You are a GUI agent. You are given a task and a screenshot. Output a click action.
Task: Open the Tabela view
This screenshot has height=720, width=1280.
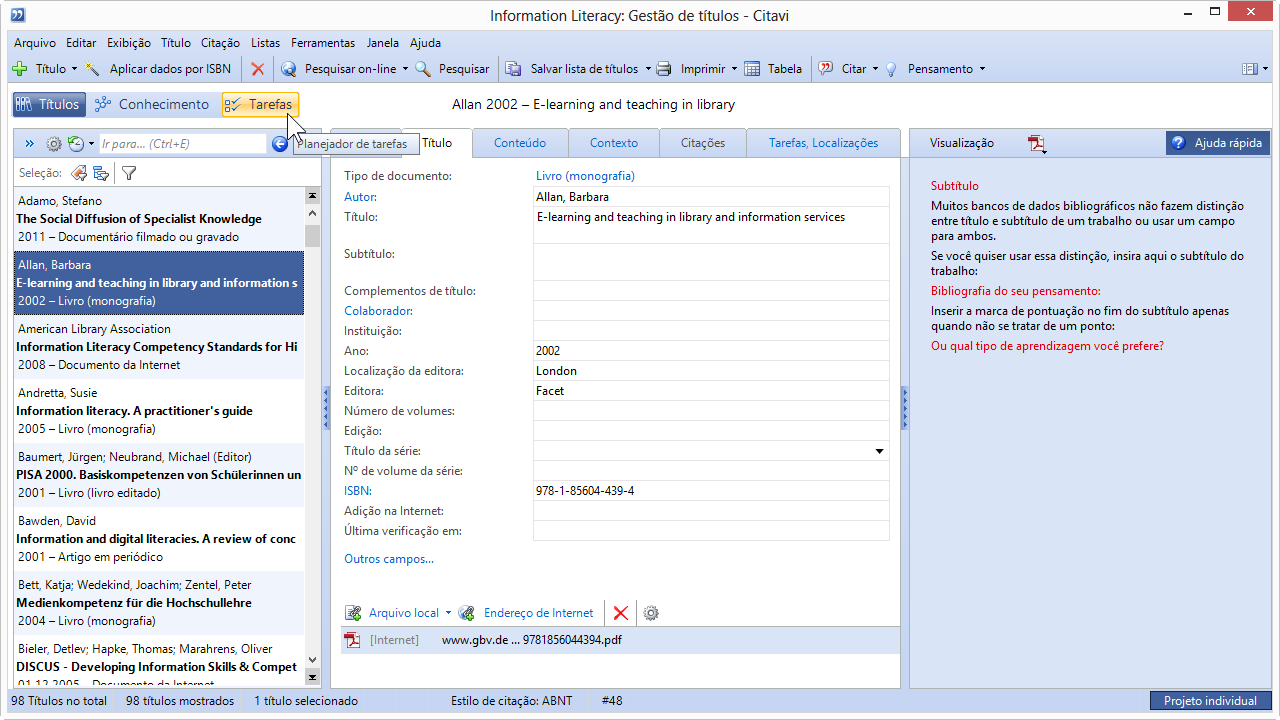pyautogui.click(x=773, y=69)
